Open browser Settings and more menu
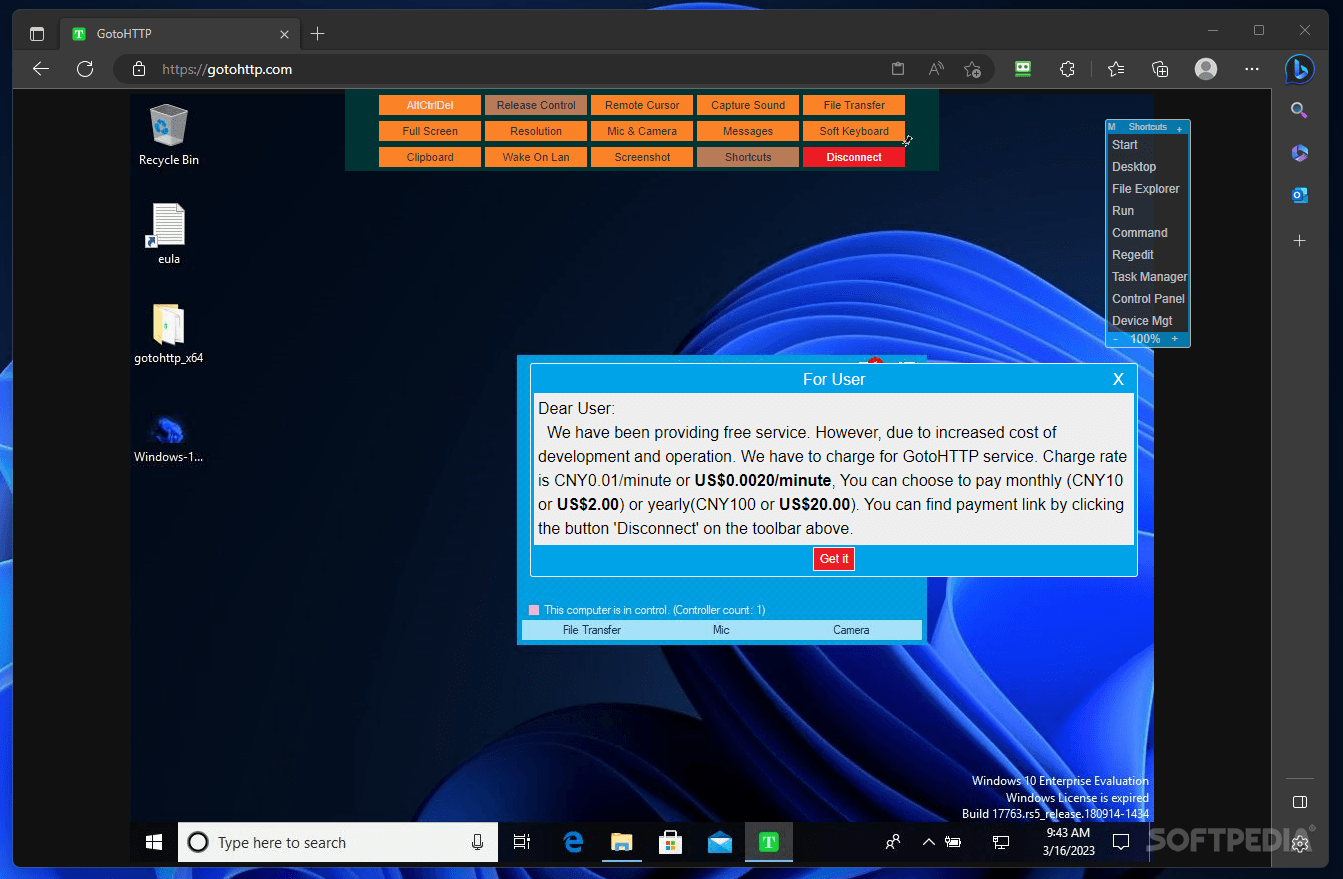 [x=1252, y=69]
